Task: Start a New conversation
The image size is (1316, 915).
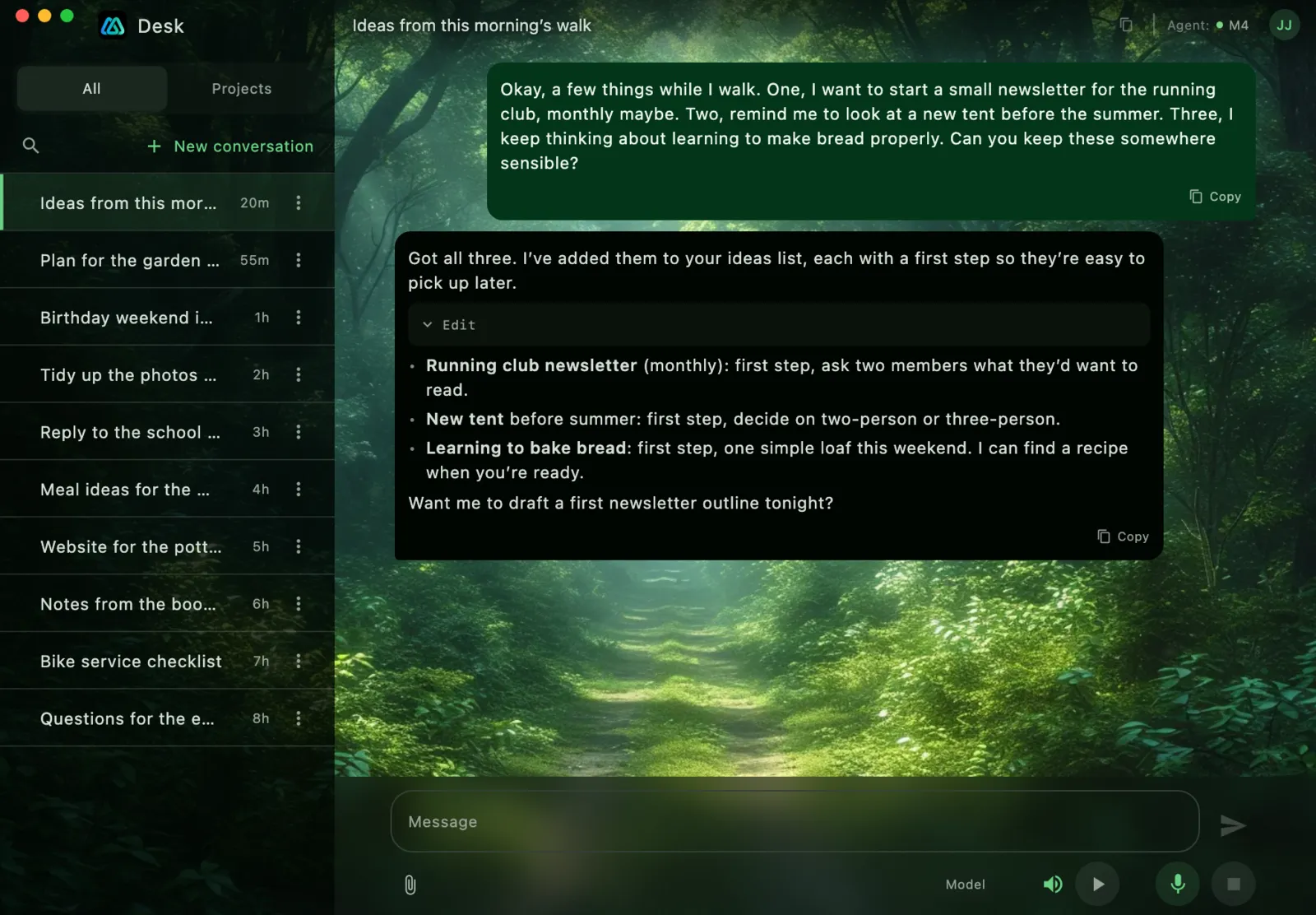Action: click(x=230, y=146)
